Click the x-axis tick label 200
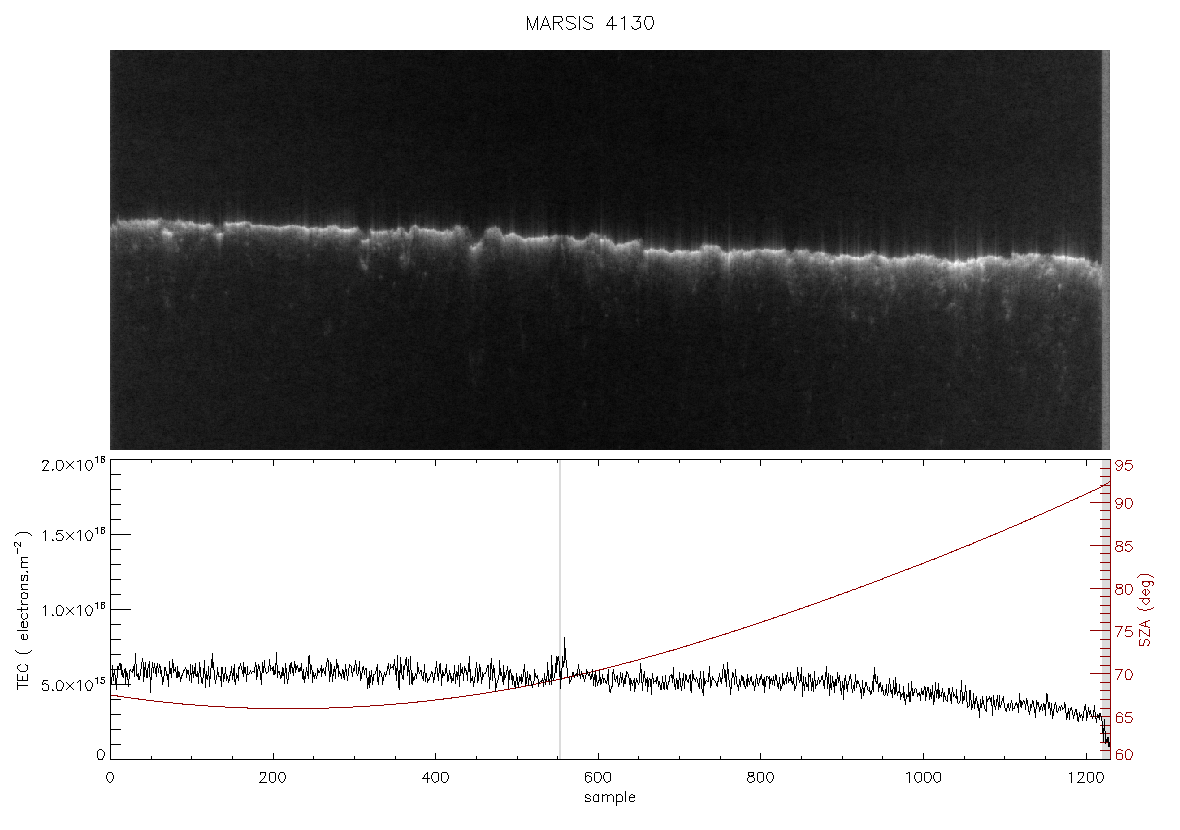Viewport: 1180px width, 830px height. [x=272, y=777]
